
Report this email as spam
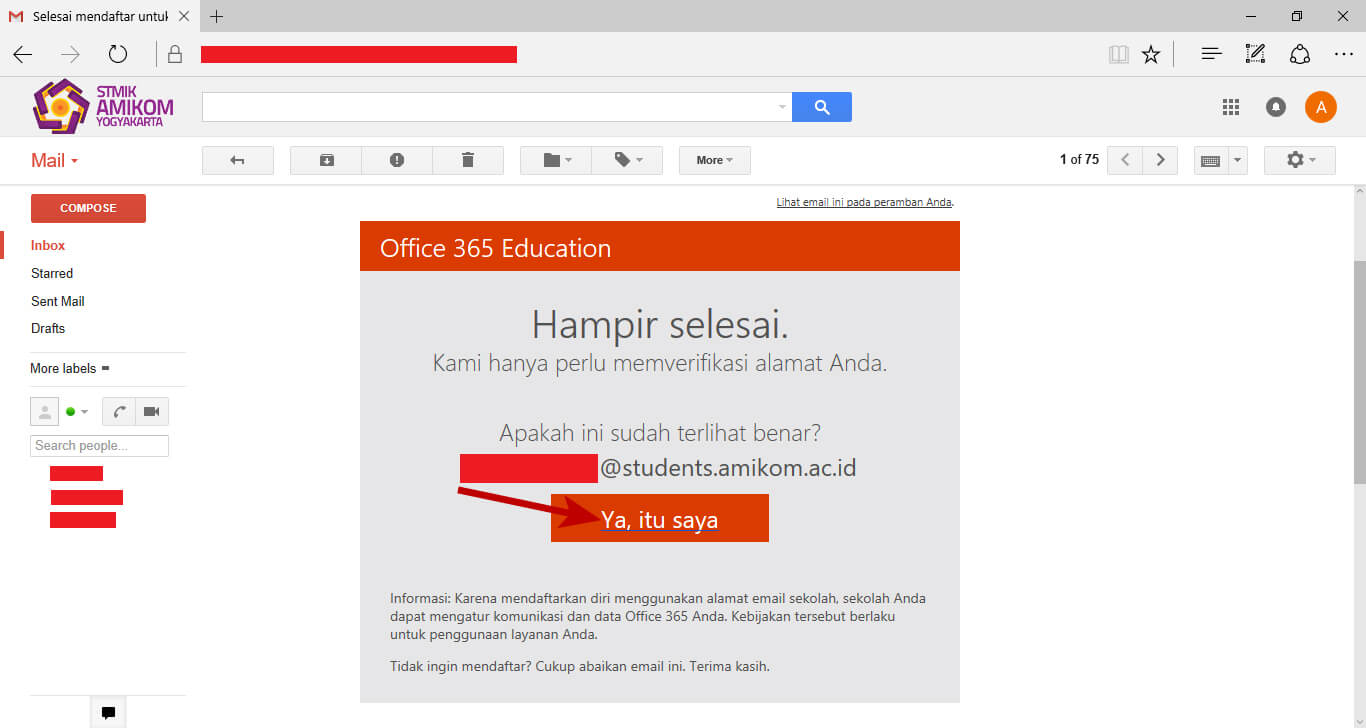397,160
